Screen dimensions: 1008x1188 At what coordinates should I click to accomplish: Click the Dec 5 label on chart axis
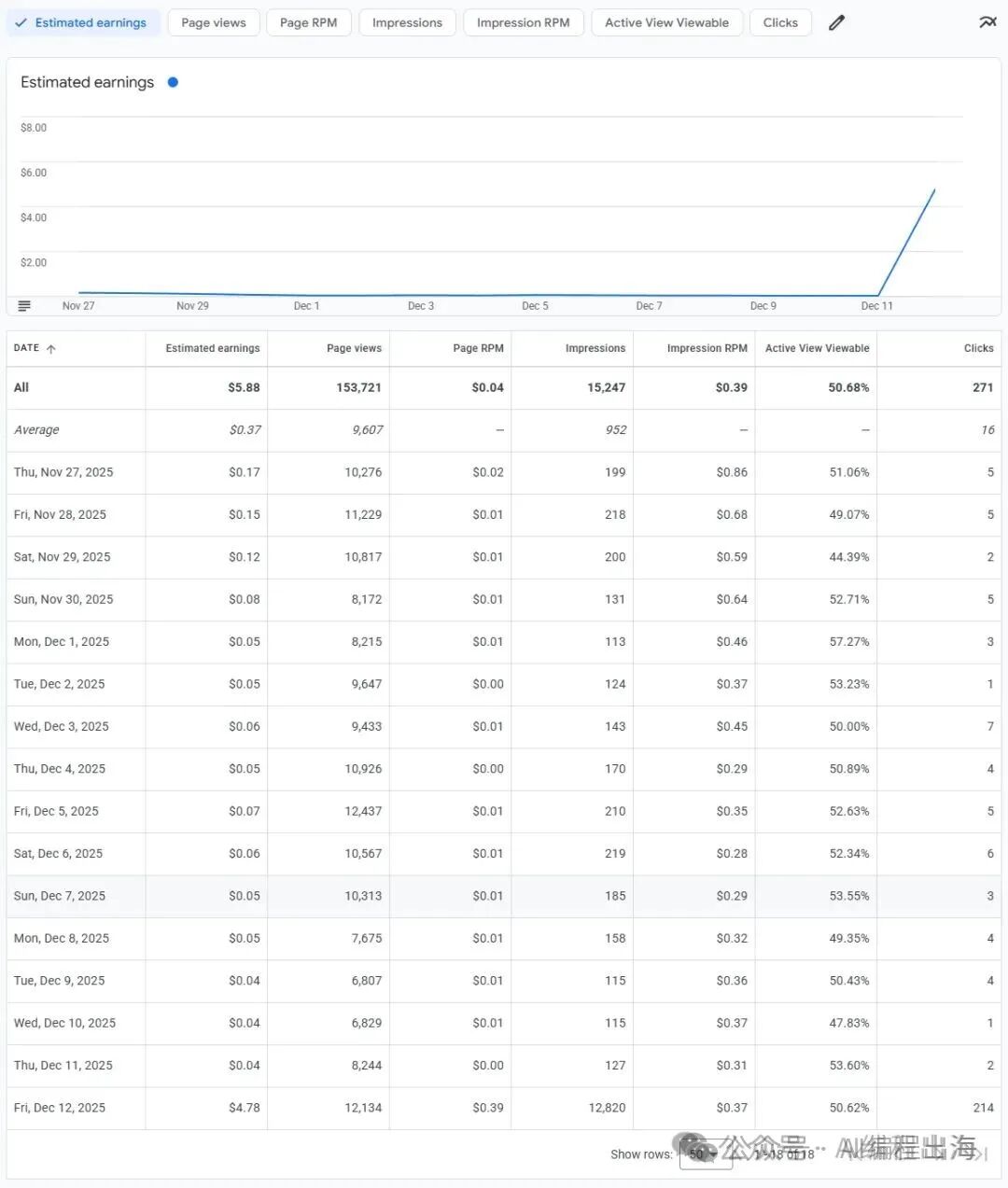535,305
